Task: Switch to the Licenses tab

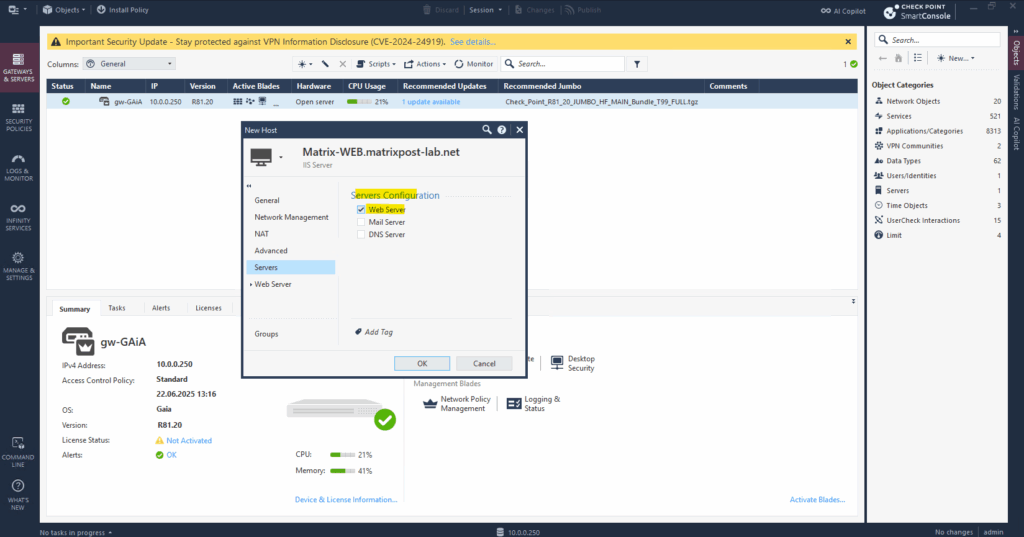Action: tap(208, 308)
